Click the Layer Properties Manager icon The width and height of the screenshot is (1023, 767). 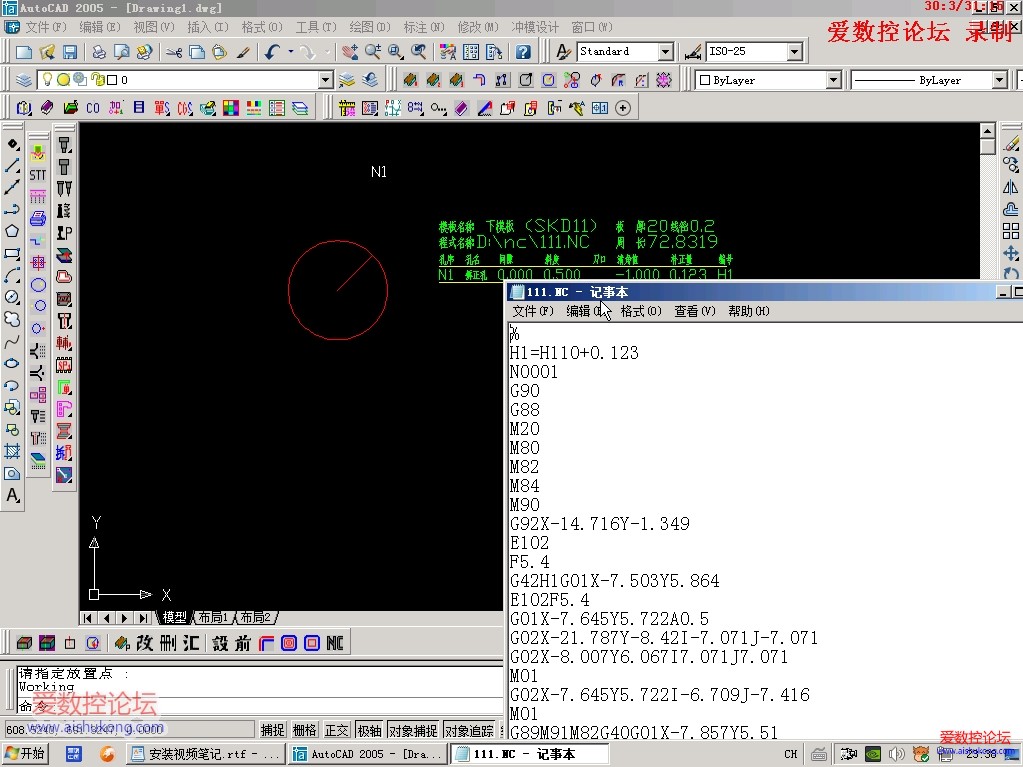23,80
